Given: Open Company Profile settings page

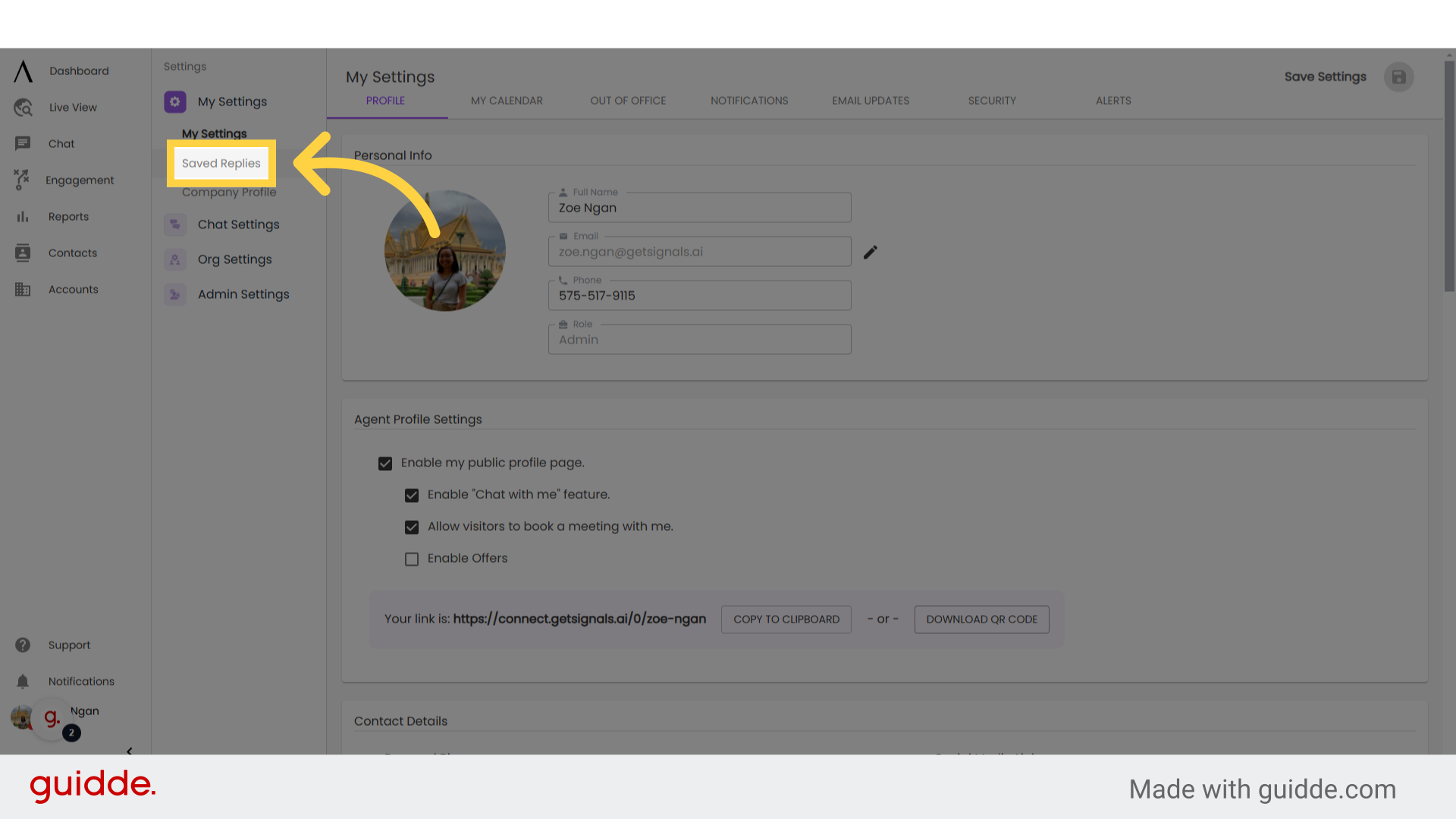Looking at the screenshot, I should click(x=229, y=193).
